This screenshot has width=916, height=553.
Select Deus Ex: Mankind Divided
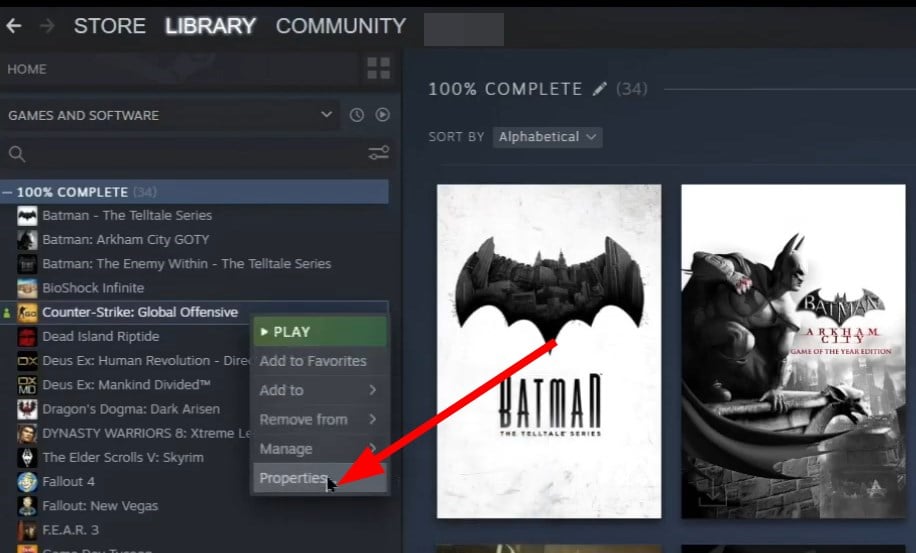pyautogui.click(x=126, y=385)
